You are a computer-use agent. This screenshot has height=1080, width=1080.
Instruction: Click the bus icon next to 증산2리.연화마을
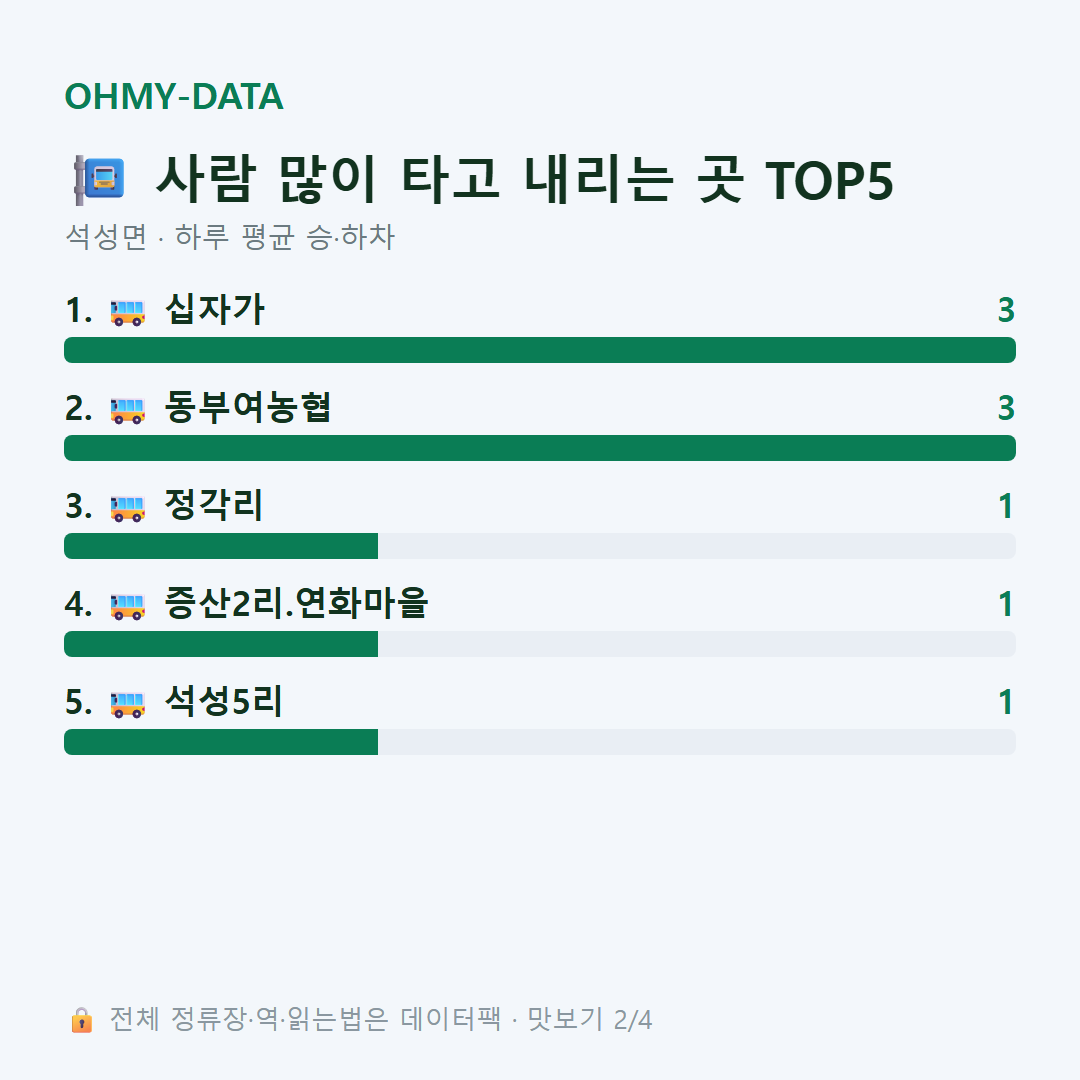(127, 606)
